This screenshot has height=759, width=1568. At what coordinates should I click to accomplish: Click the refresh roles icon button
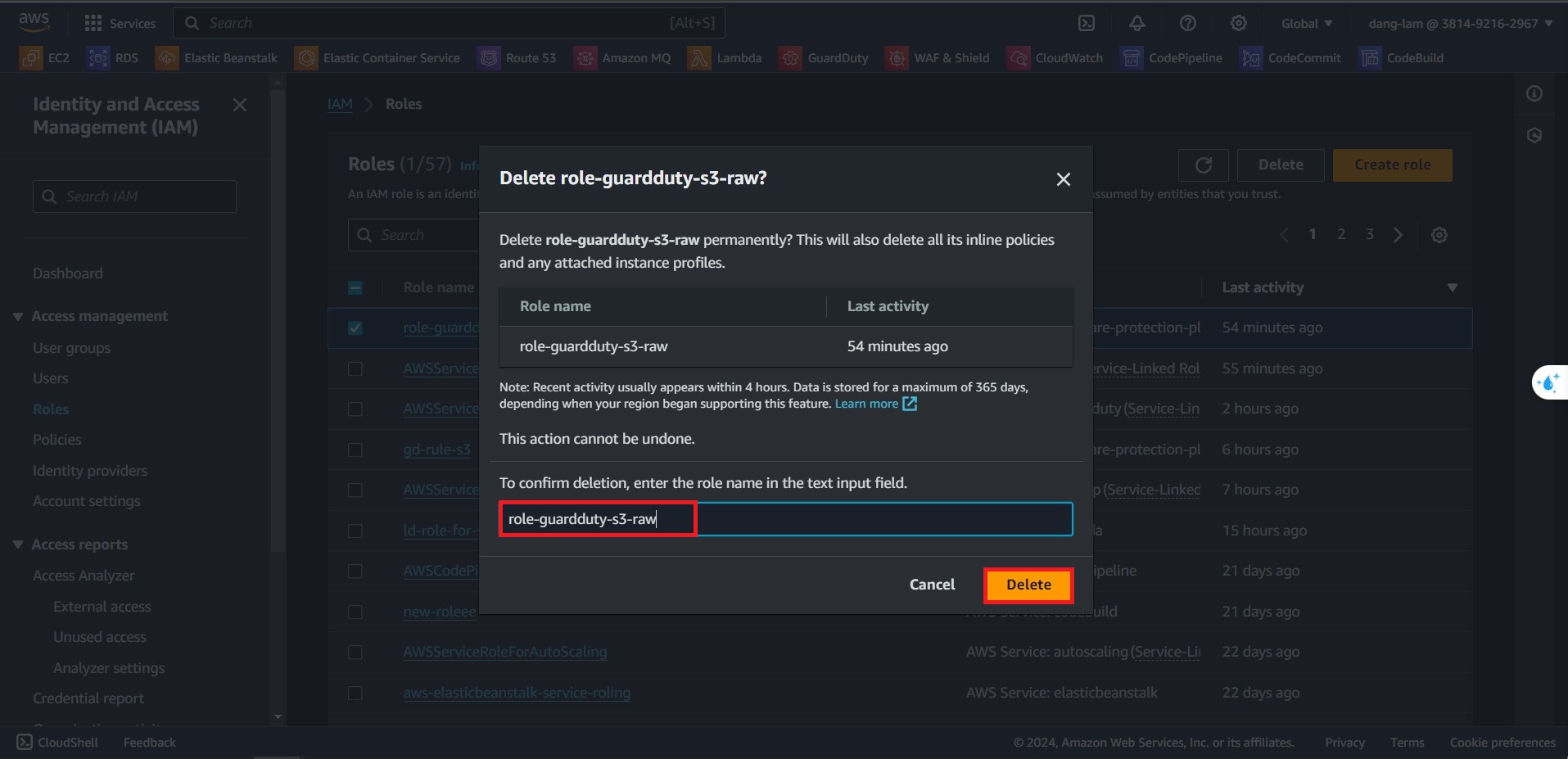pyautogui.click(x=1203, y=165)
